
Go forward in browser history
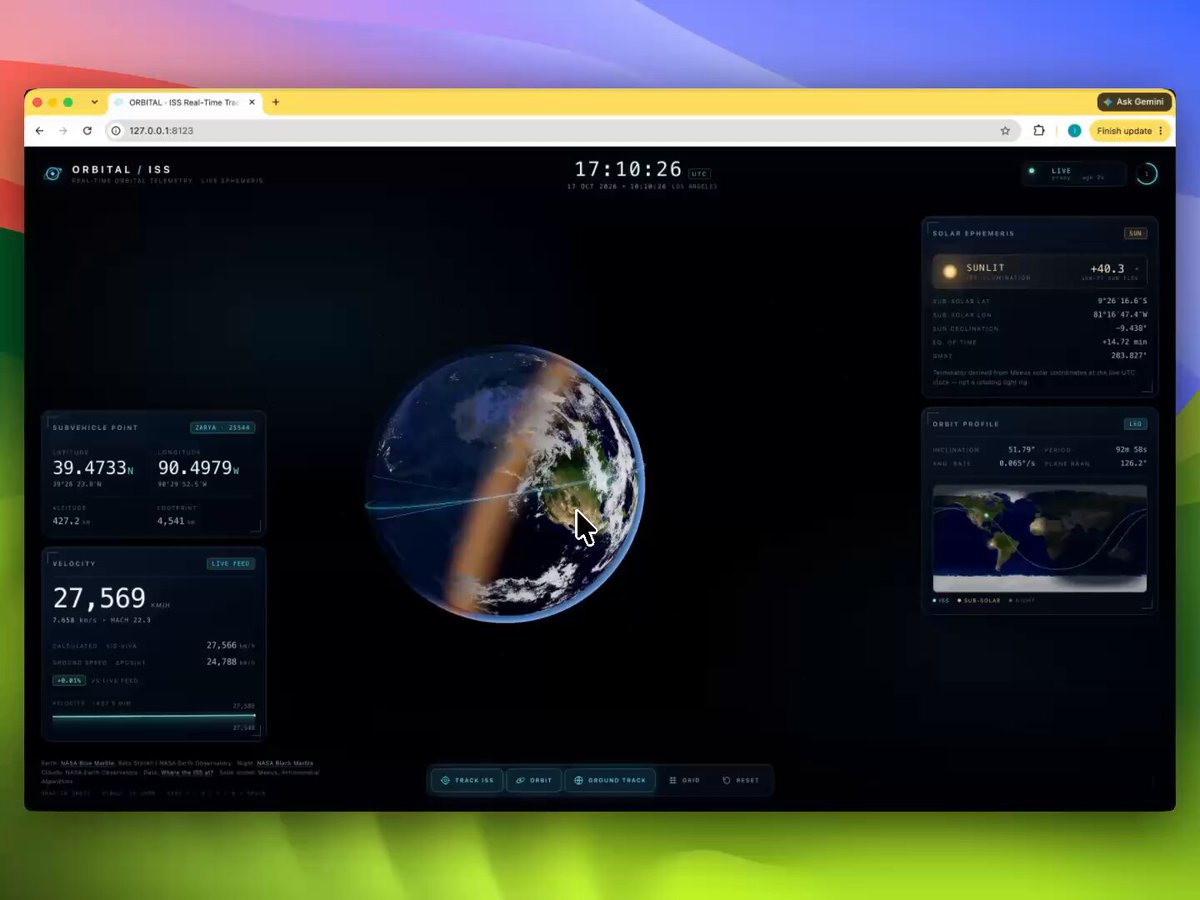(x=63, y=131)
